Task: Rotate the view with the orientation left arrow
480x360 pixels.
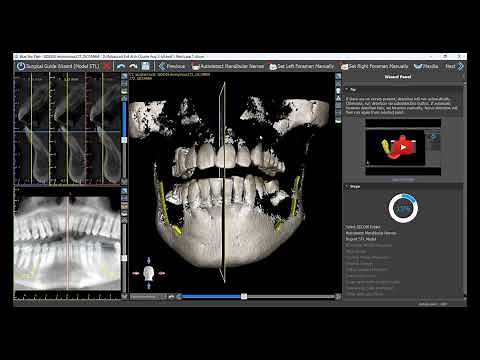Action: click(136, 273)
